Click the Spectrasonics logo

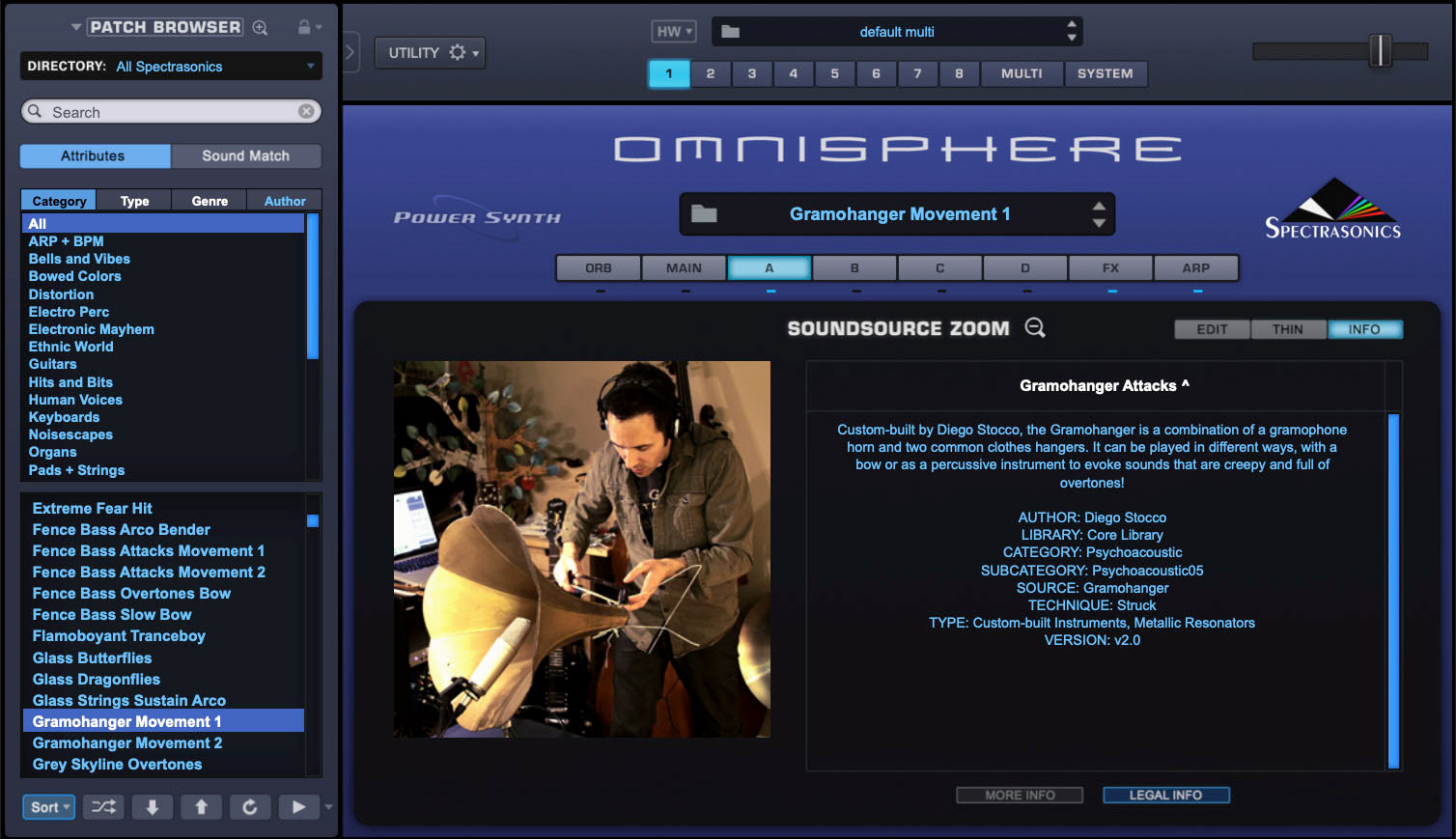[1333, 209]
